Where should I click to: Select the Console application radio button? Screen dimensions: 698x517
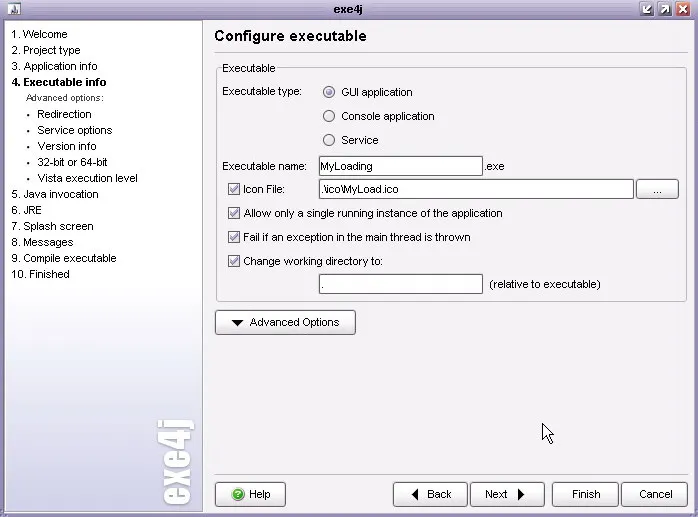[x=329, y=116]
